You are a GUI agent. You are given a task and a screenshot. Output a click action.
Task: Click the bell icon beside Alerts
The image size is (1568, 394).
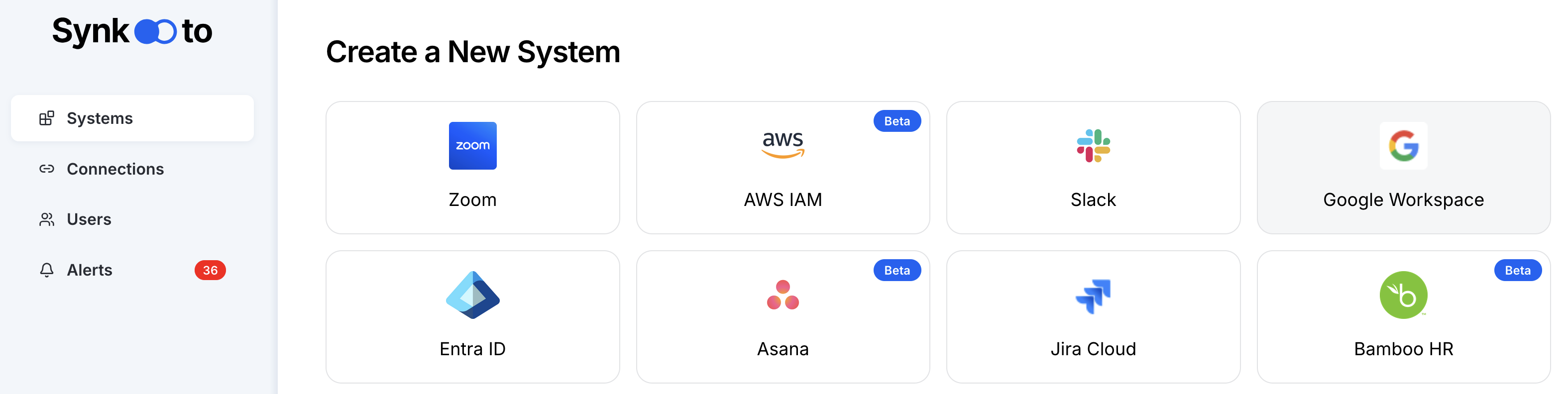47,270
